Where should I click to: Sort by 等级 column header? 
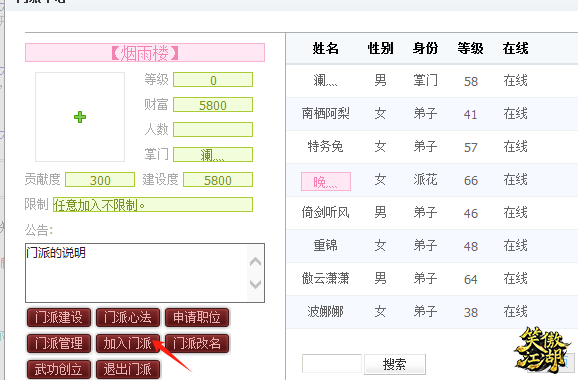point(470,48)
